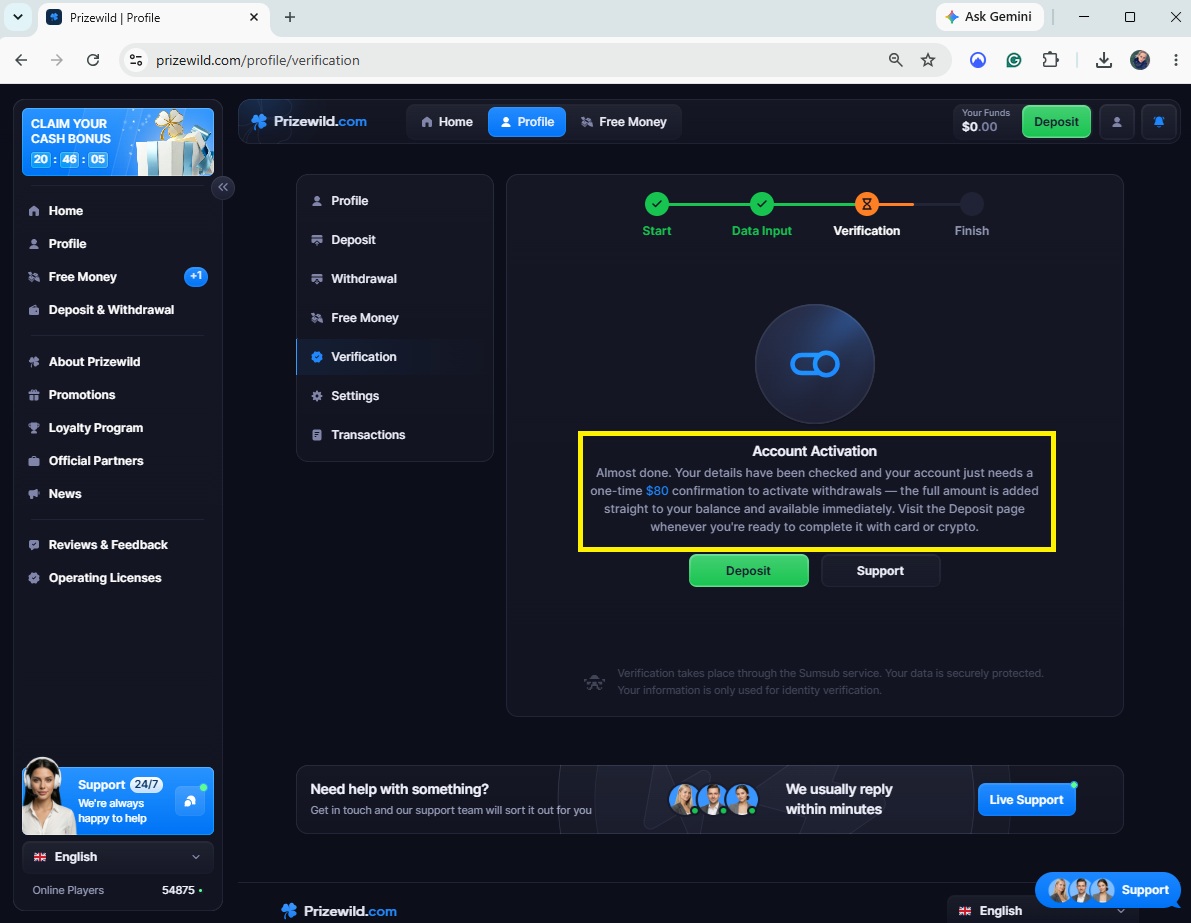Select Home tab in top navigation
This screenshot has width=1191, height=923.
(447, 122)
